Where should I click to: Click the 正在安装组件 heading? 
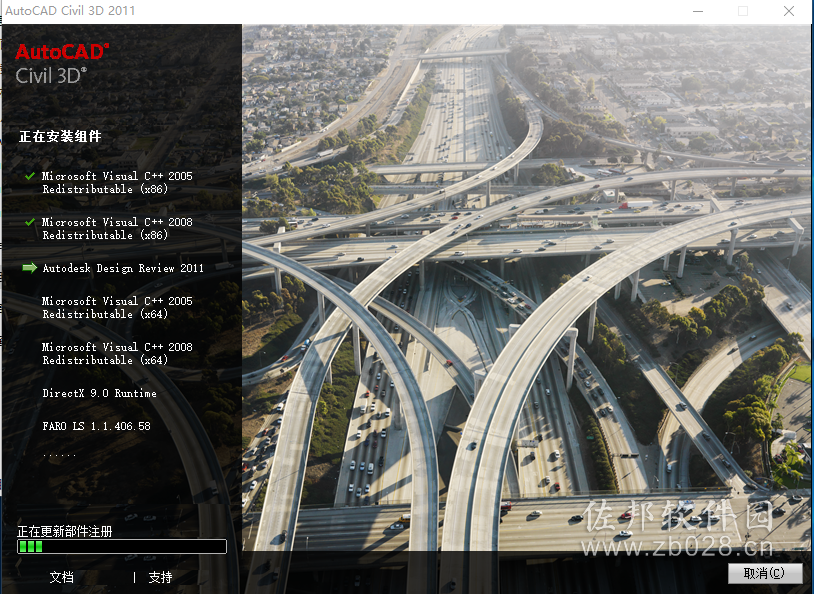[60, 136]
